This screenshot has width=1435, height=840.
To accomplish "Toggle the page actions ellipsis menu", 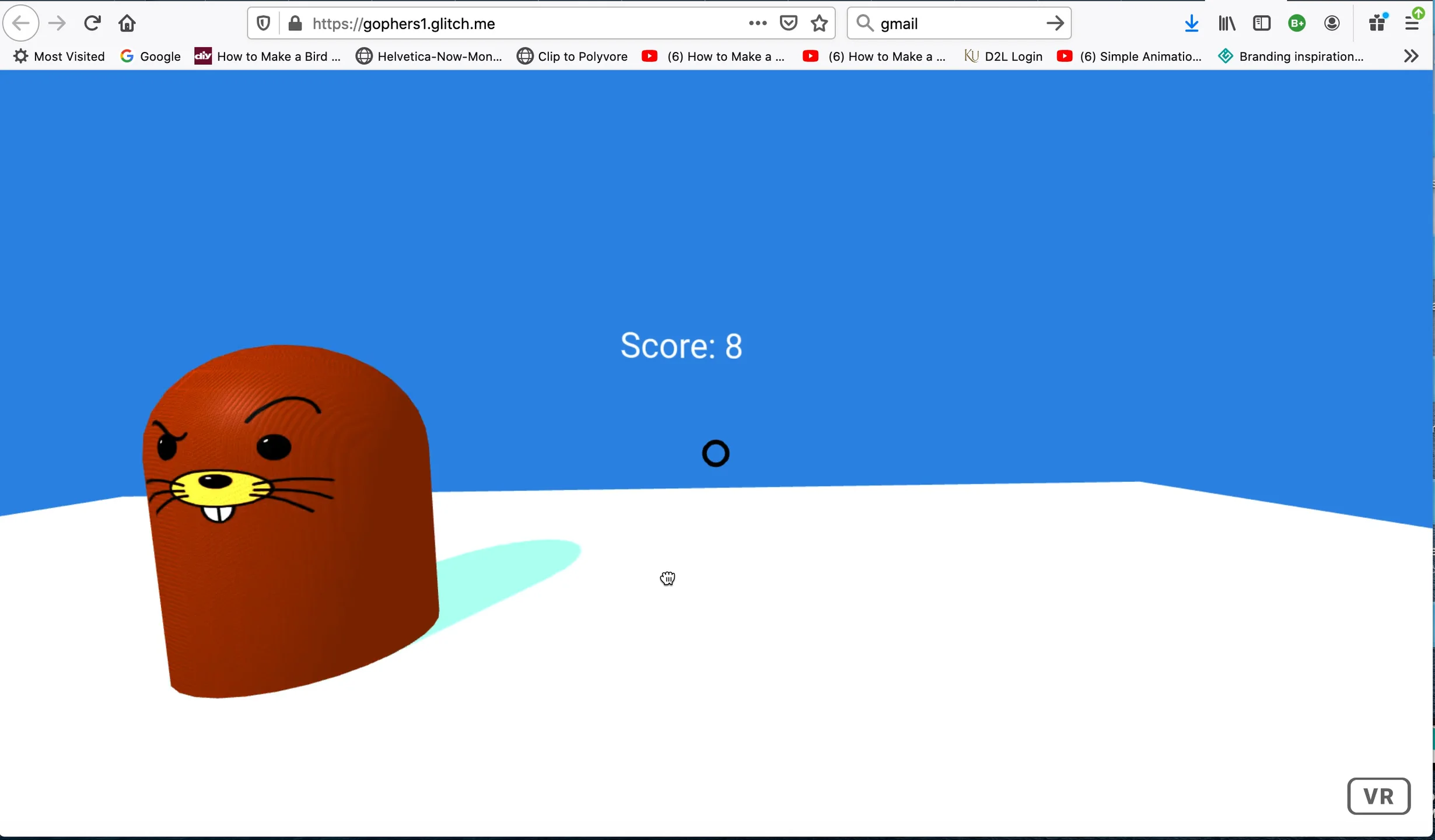I will click(x=757, y=23).
